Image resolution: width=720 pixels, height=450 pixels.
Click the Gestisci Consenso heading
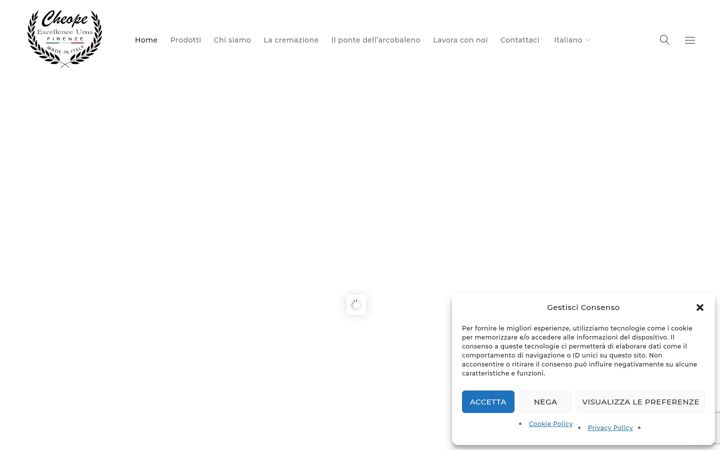click(583, 308)
